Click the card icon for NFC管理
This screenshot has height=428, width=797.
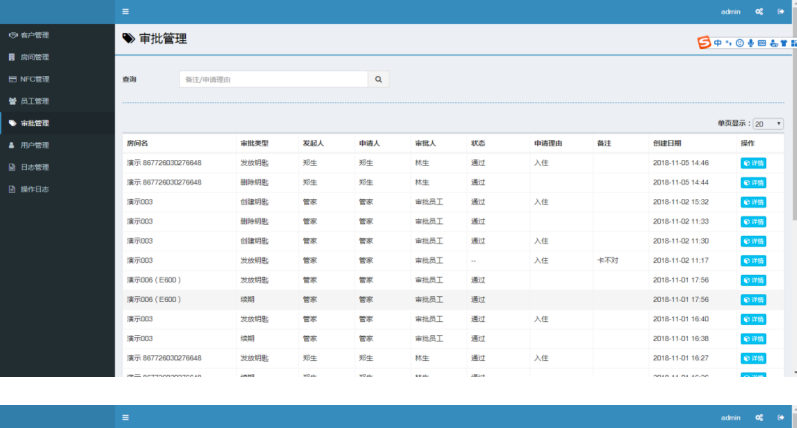12,79
